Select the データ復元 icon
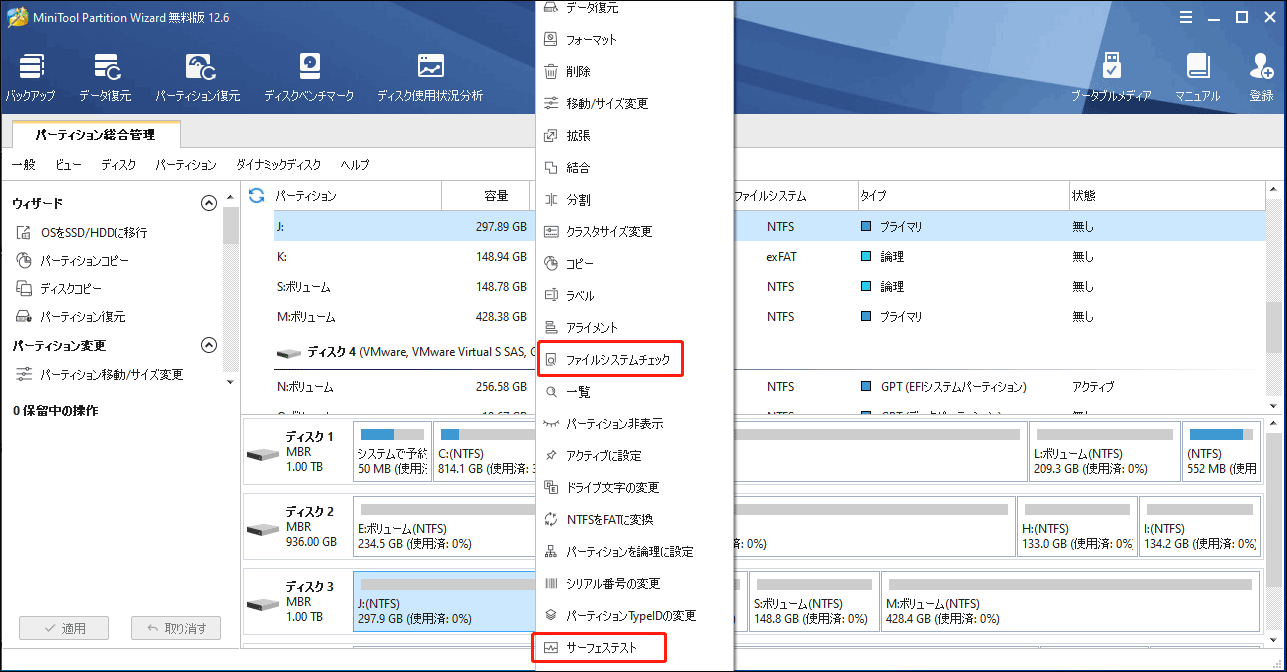The height and width of the screenshot is (672, 1287). (105, 75)
